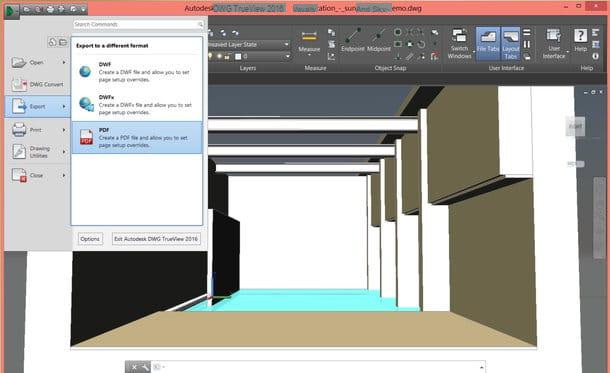Click the Measure tool icon
The height and width of the screenshot is (373, 610).
(x=309, y=37)
